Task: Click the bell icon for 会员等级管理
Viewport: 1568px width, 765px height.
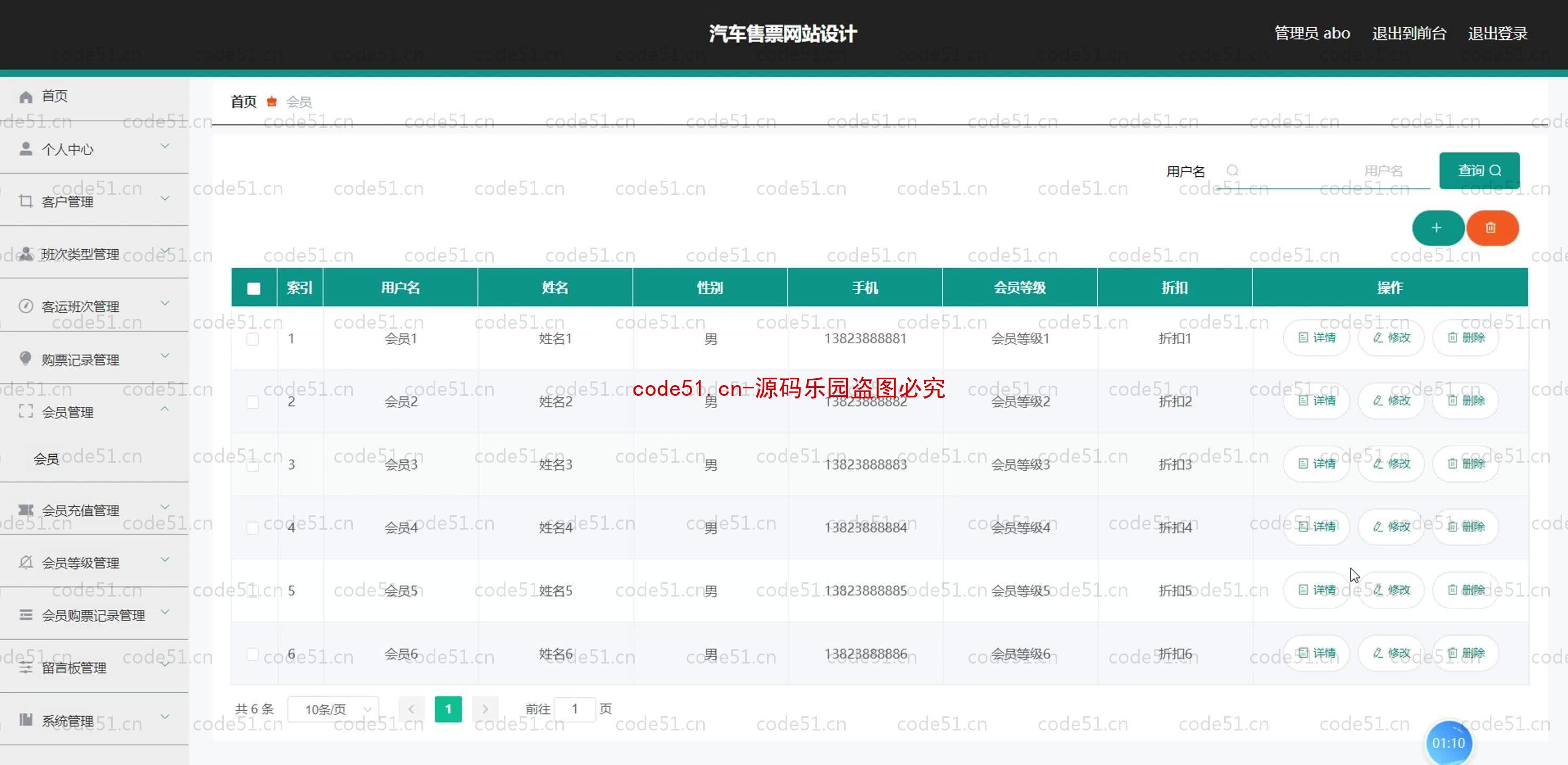Action: [x=26, y=562]
